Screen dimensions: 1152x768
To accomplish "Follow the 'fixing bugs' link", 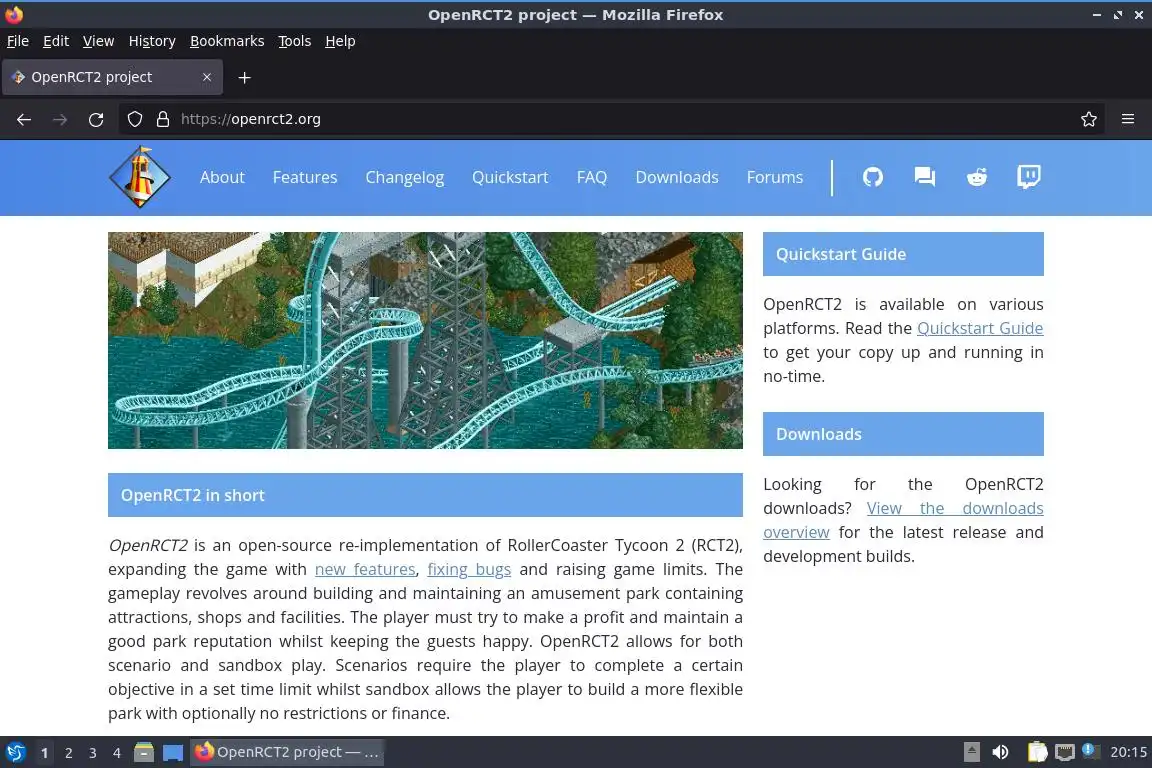I will pos(469,570).
